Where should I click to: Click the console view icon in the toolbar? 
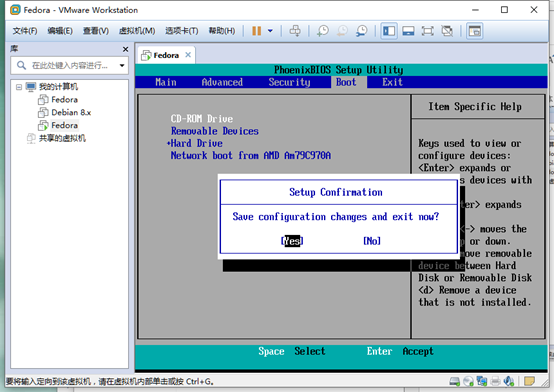pyautogui.click(x=475, y=31)
